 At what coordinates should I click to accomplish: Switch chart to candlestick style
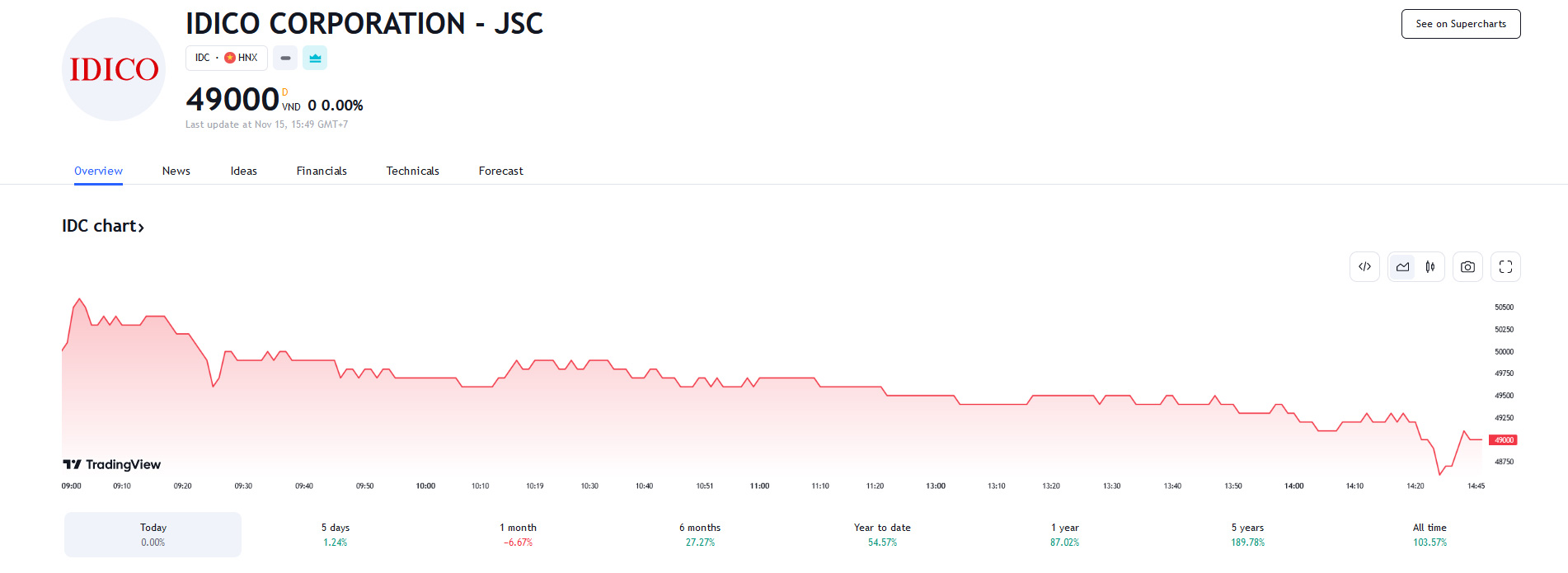(x=1430, y=267)
